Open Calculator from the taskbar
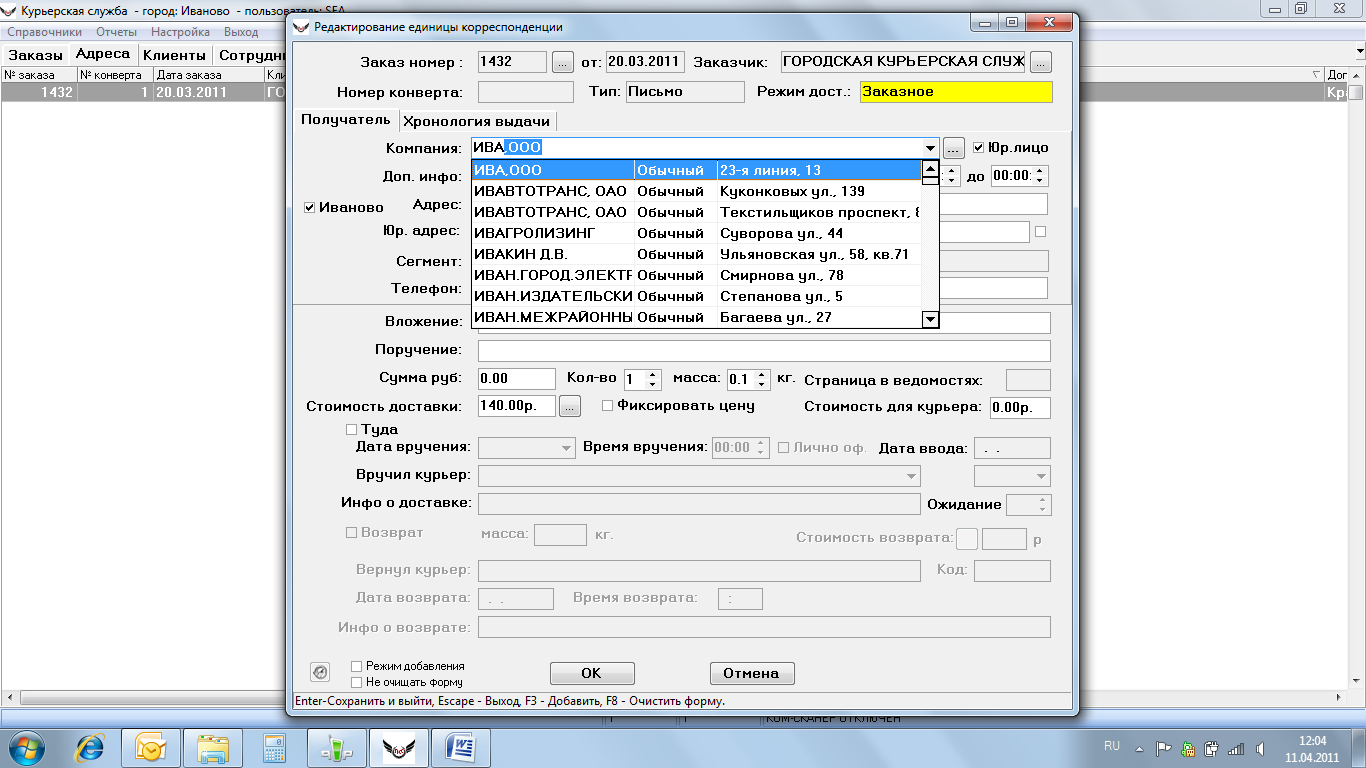This screenshot has width=1366, height=768. (274, 746)
